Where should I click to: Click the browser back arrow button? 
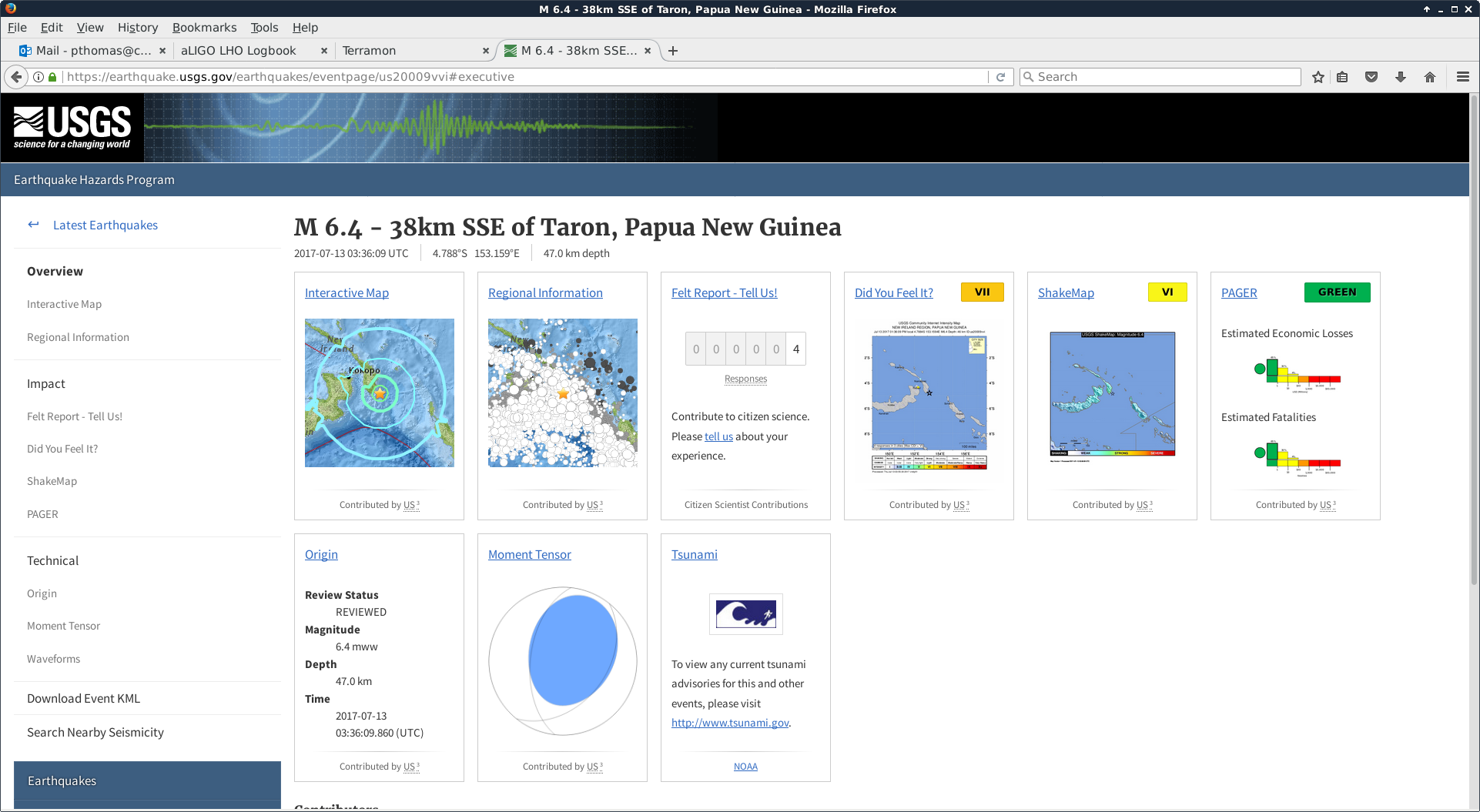coord(16,77)
